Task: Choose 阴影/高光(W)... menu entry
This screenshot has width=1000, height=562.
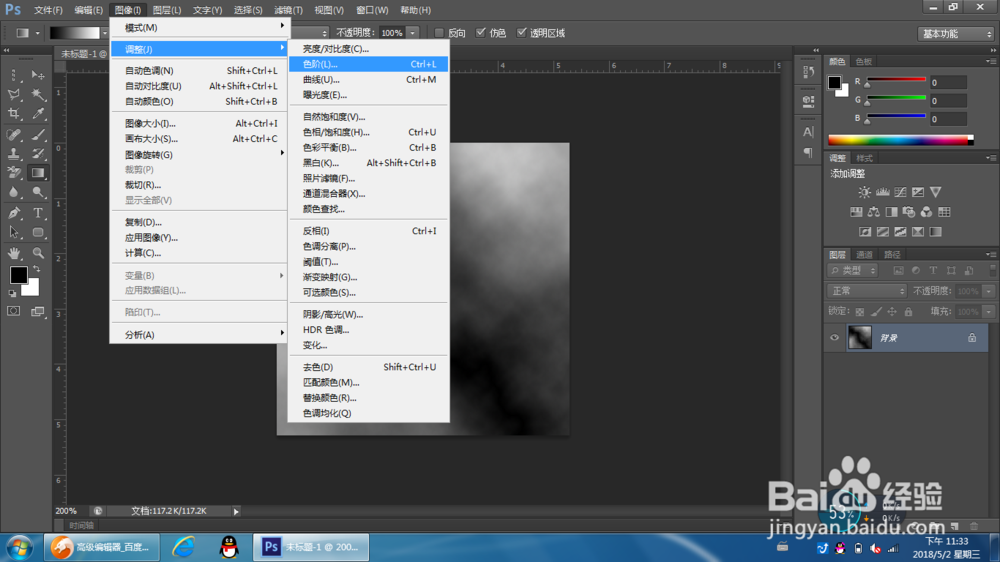Action: (369, 314)
